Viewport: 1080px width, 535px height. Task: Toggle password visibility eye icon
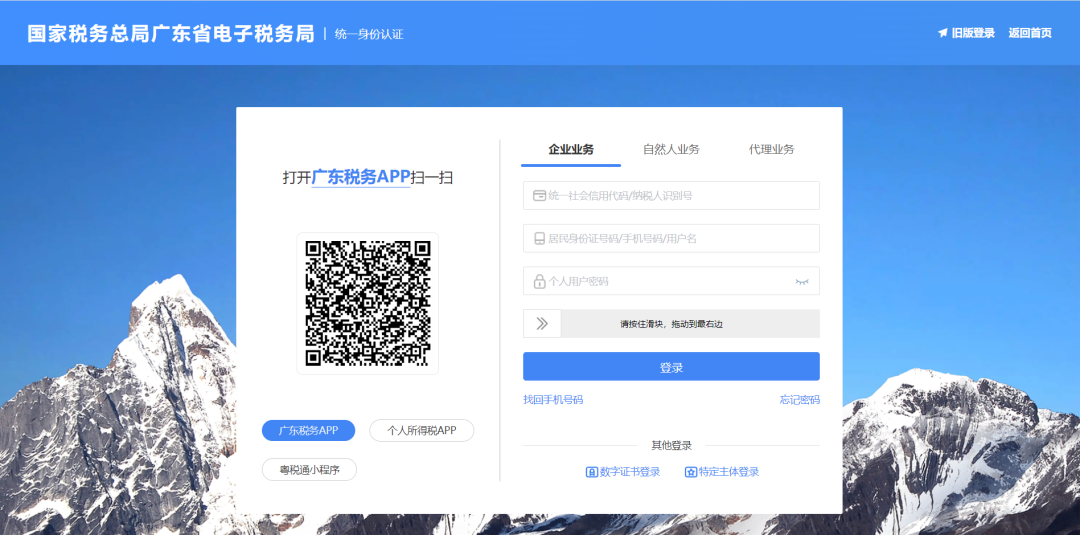802,282
